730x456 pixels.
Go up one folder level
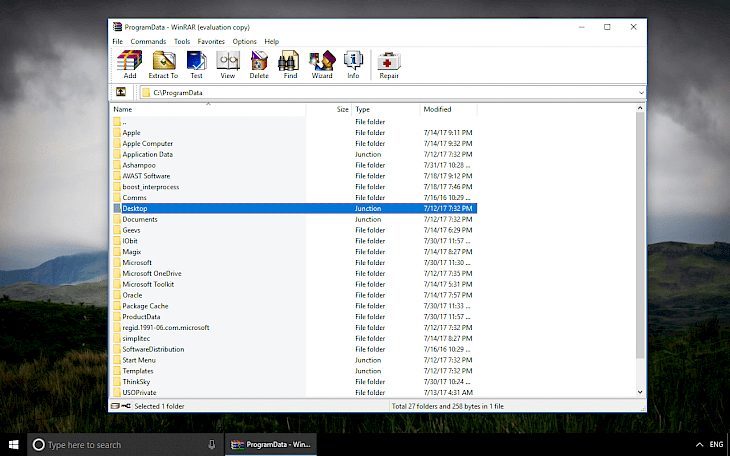point(121,92)
